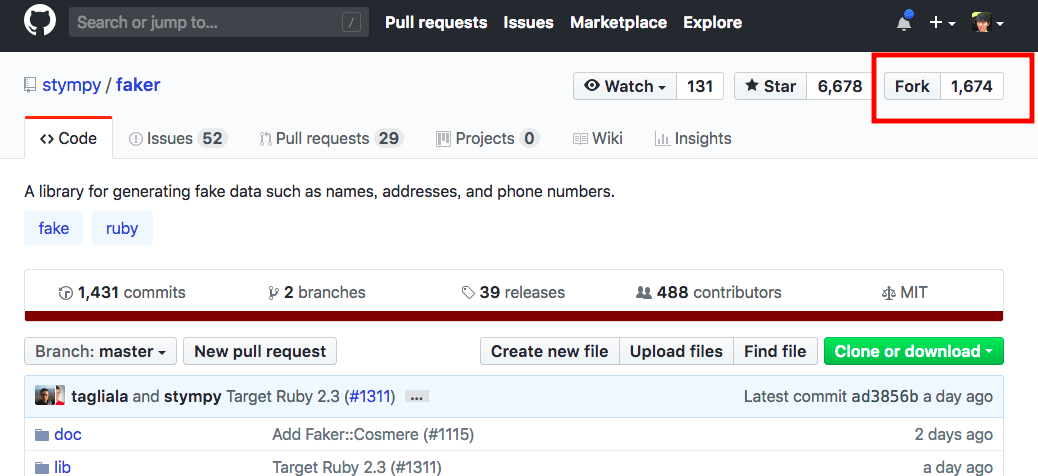The height and width of the screenshot is (476, 1038).
Task: Open the lib folder
Action: click(62, 467)
